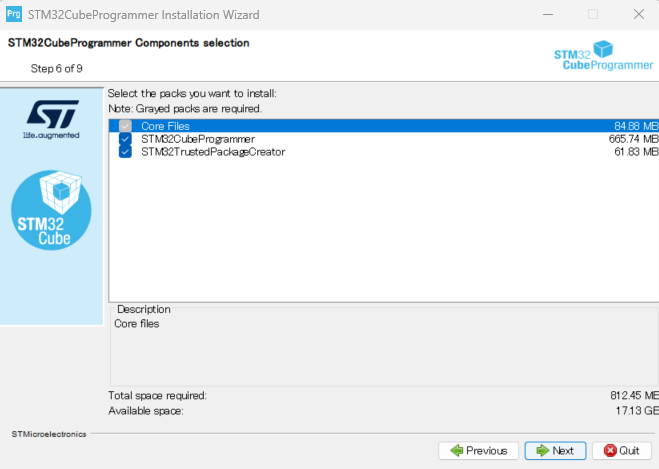Go back with the Previous button
The image size is (659, 469).
point(479,451)
